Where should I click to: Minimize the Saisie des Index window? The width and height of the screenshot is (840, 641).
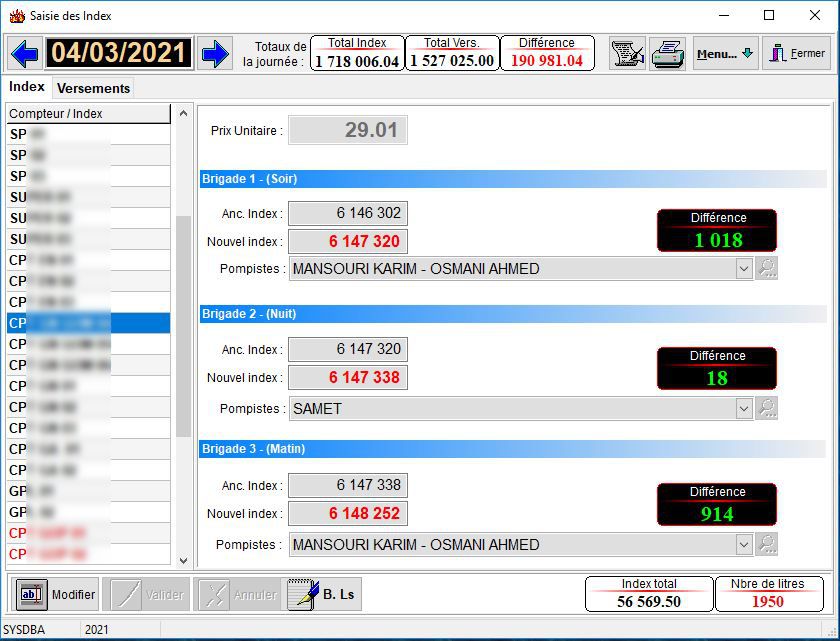(724, 16)
